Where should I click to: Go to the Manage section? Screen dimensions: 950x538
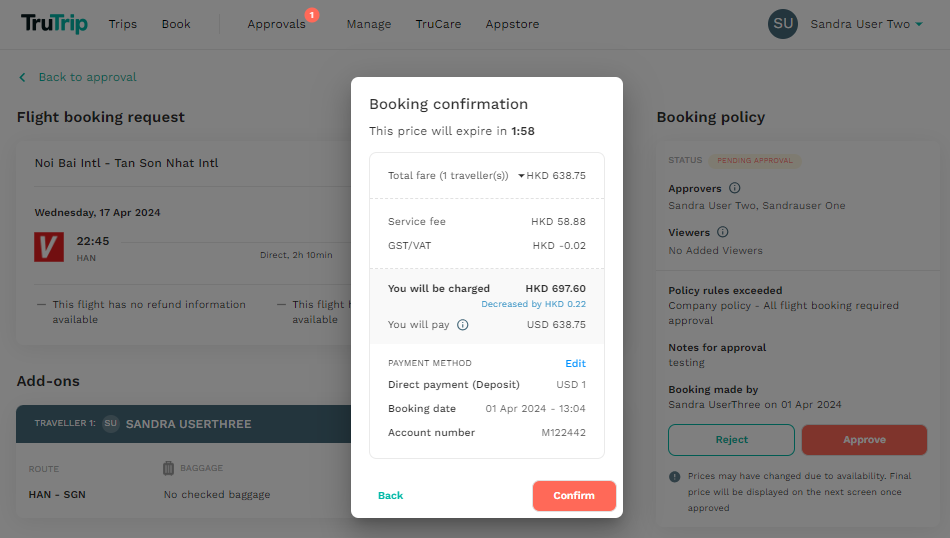(x=369, y=24)
